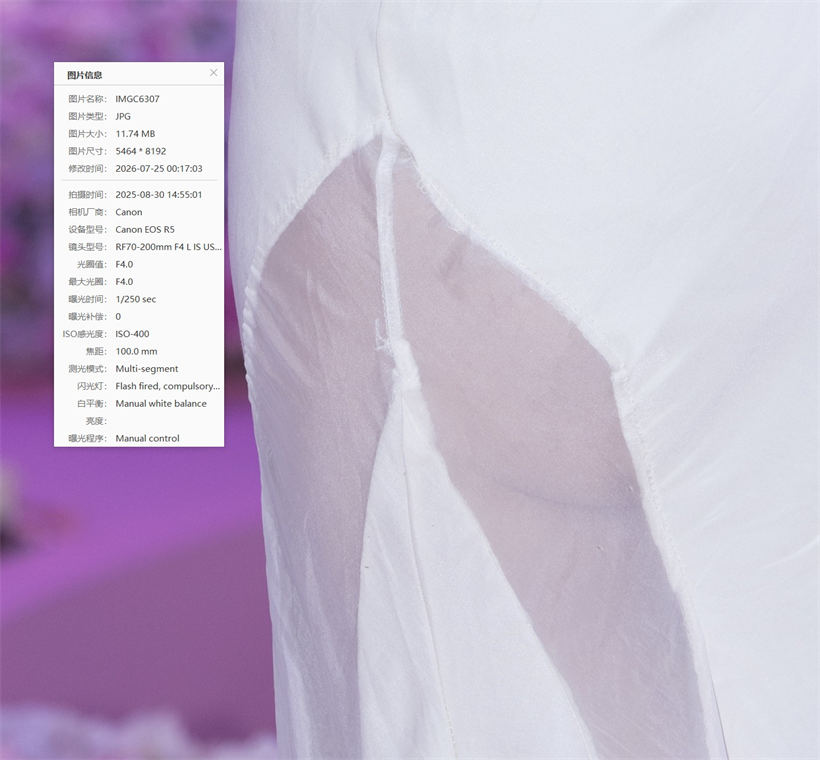Image resolution: width=820 pixels, height=760 pixels.
Task: Click the 100.0 mm focal length value
Action: click(136, 351)
